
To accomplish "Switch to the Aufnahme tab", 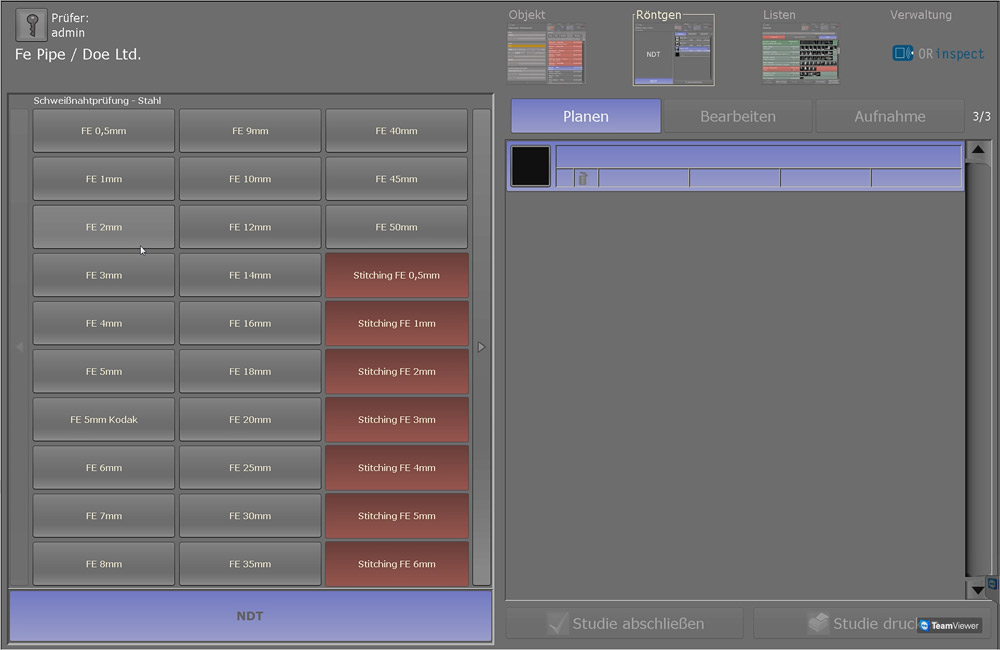I will click(890, 116).
